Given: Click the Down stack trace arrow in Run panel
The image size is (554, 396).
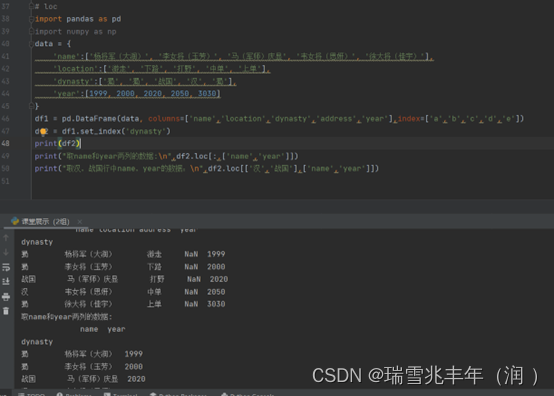Looking at the screenshot, I should (6, 252).
